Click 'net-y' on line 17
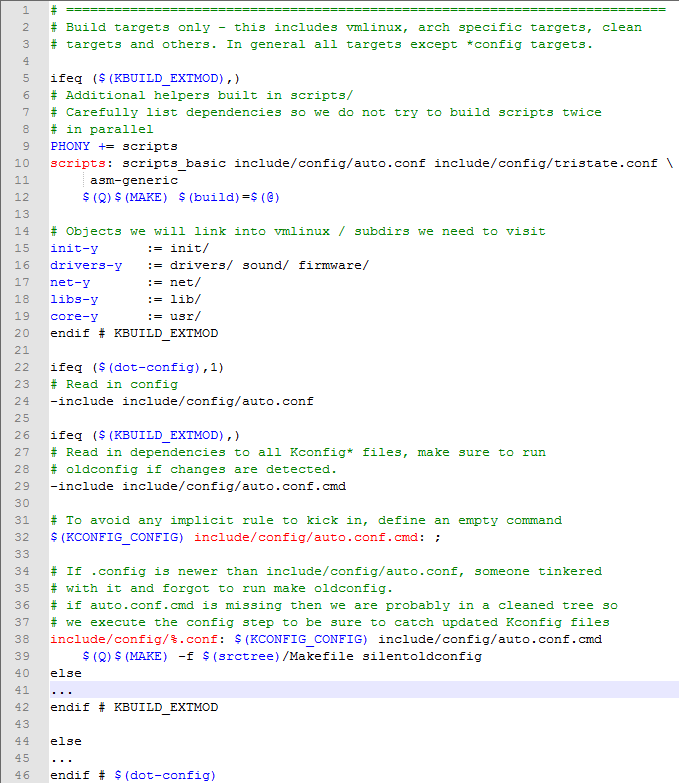 (x=70, y=282)
